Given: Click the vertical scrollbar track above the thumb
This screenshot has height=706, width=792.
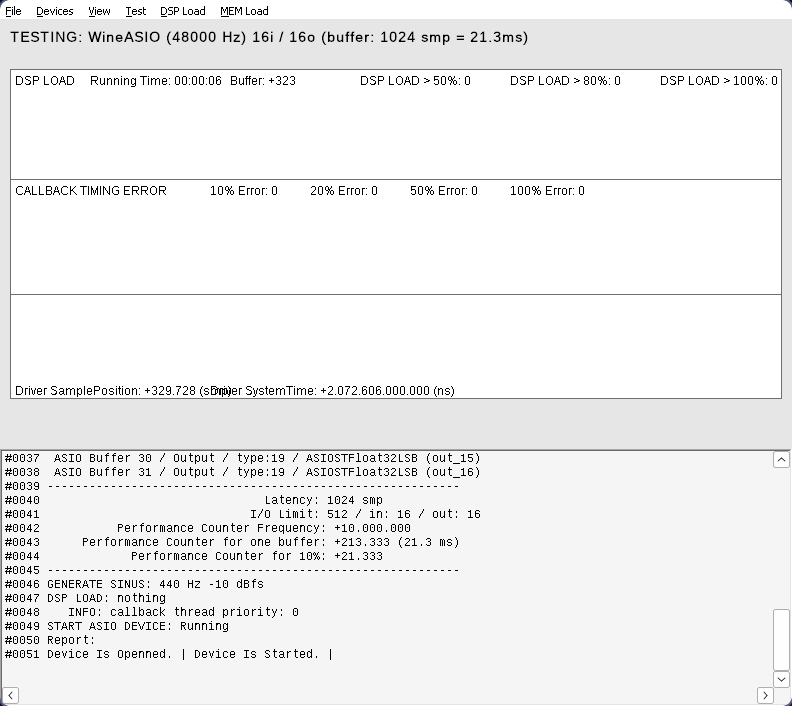Looking at the screenshot, I should [781, 540].
